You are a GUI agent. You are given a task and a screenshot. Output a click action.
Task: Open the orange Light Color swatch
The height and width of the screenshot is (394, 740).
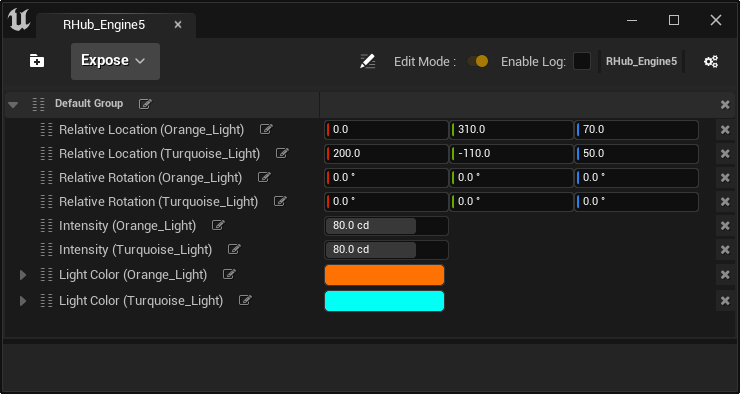click(x=384, y=275)
